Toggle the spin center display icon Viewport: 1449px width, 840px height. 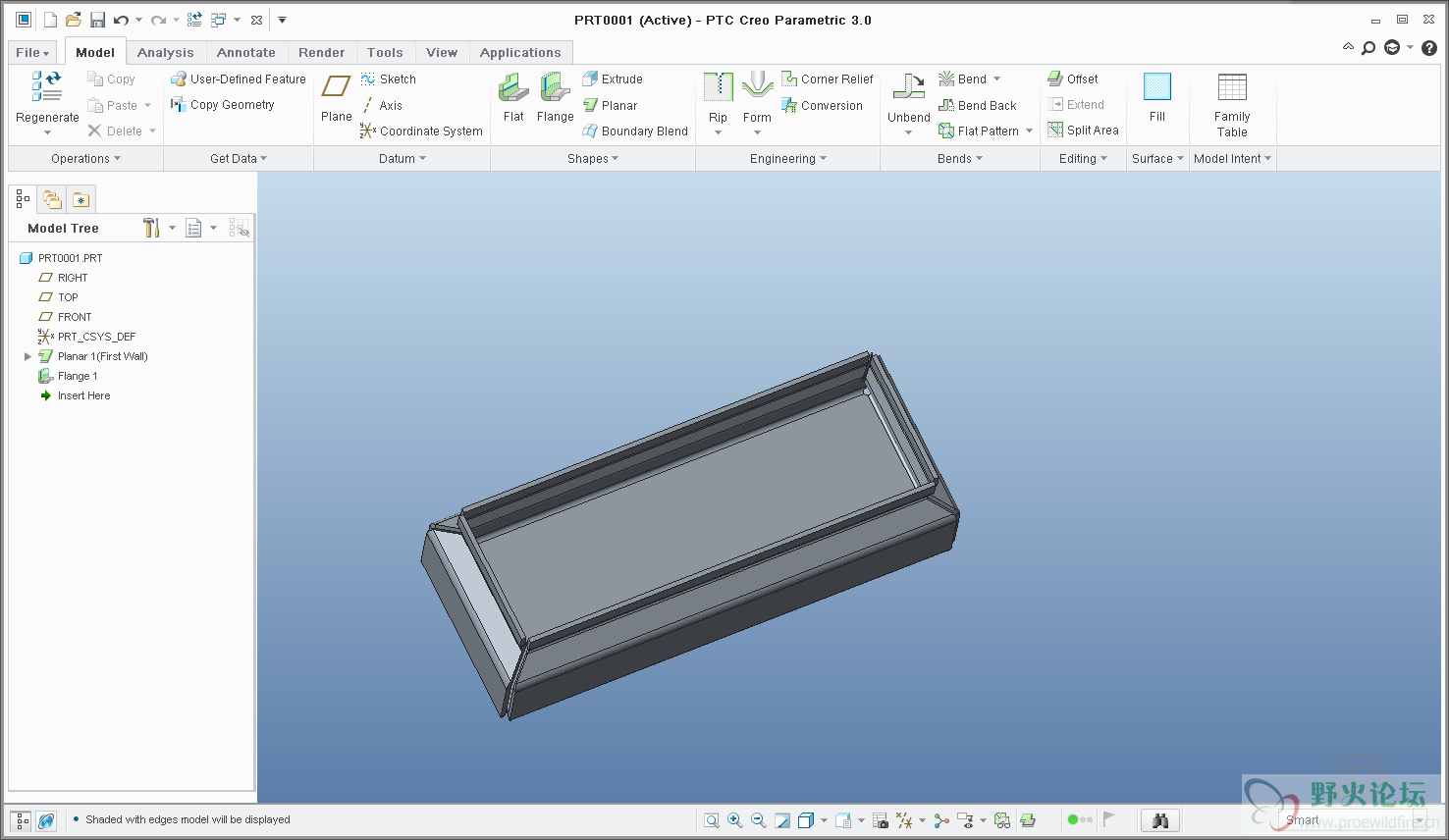(942, 820)
